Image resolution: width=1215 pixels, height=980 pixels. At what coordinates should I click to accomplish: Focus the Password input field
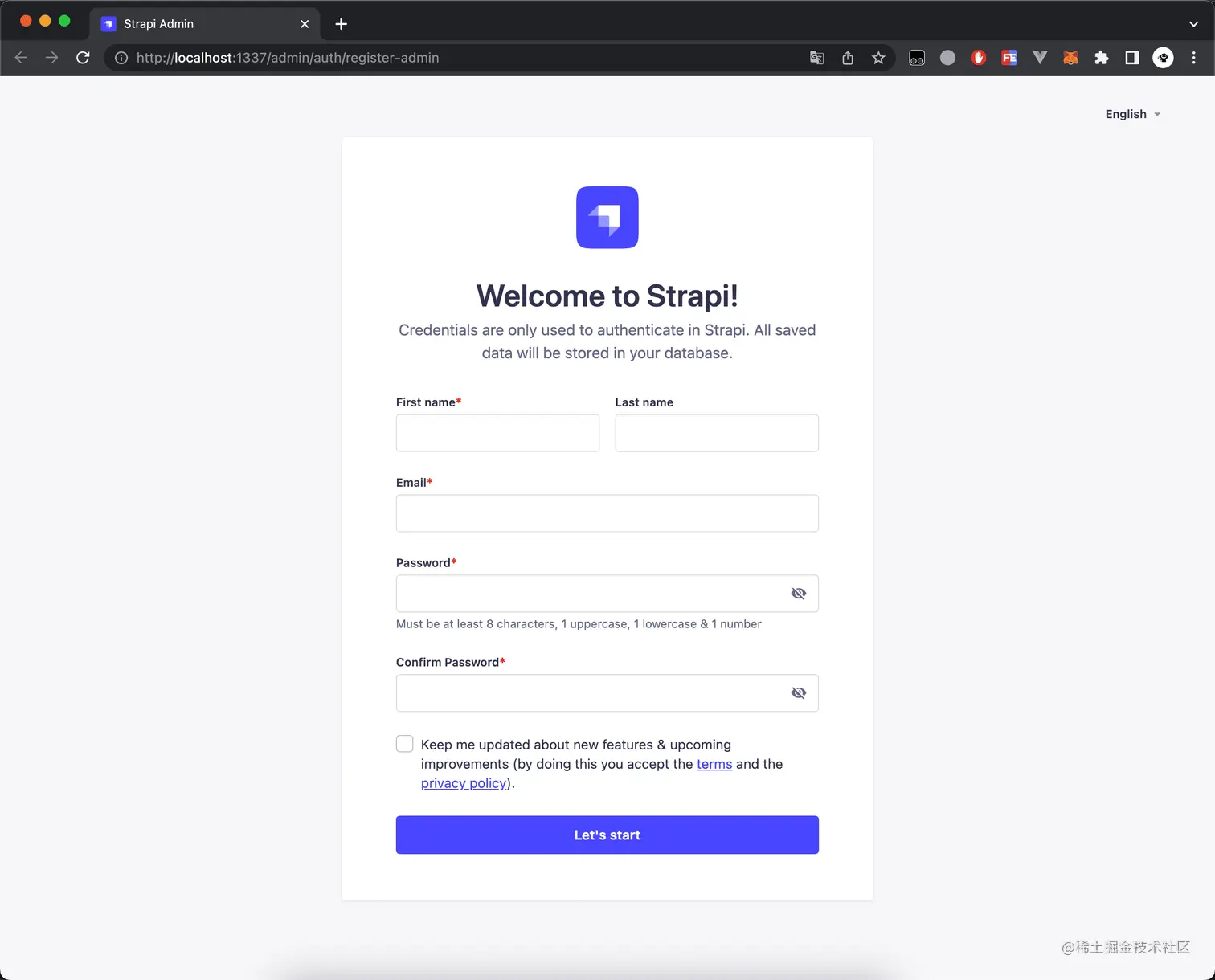(607, 594)
